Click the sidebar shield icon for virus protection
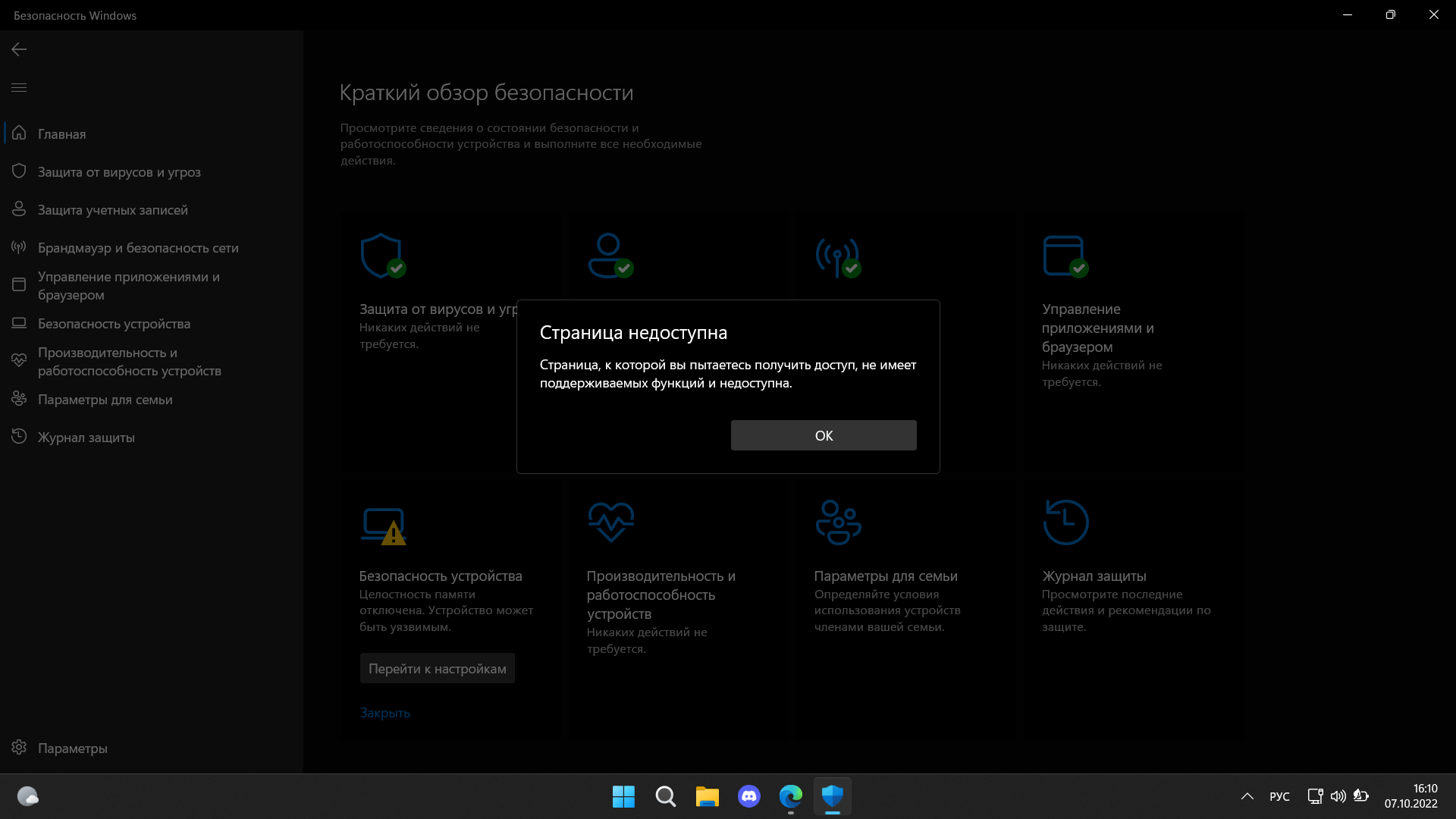 click(19, 171)
